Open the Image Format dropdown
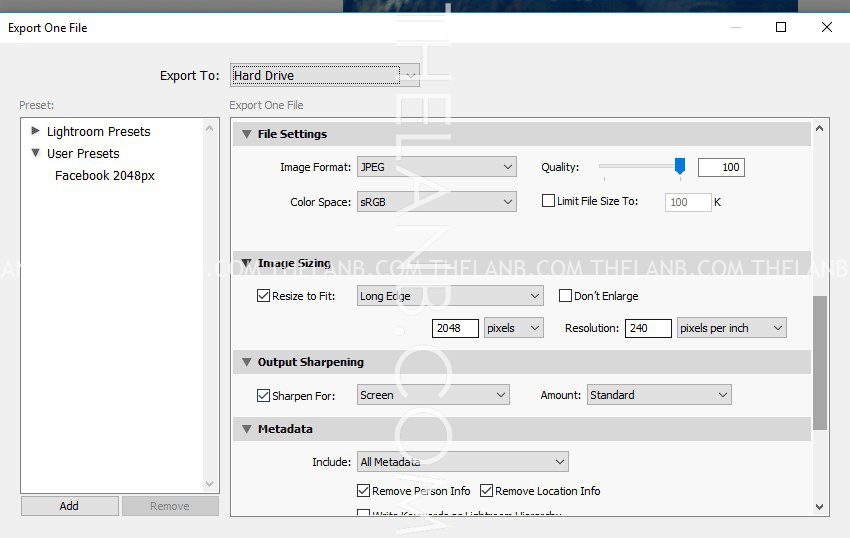Viewport: 850px width, 538px height. click(436, 167)
